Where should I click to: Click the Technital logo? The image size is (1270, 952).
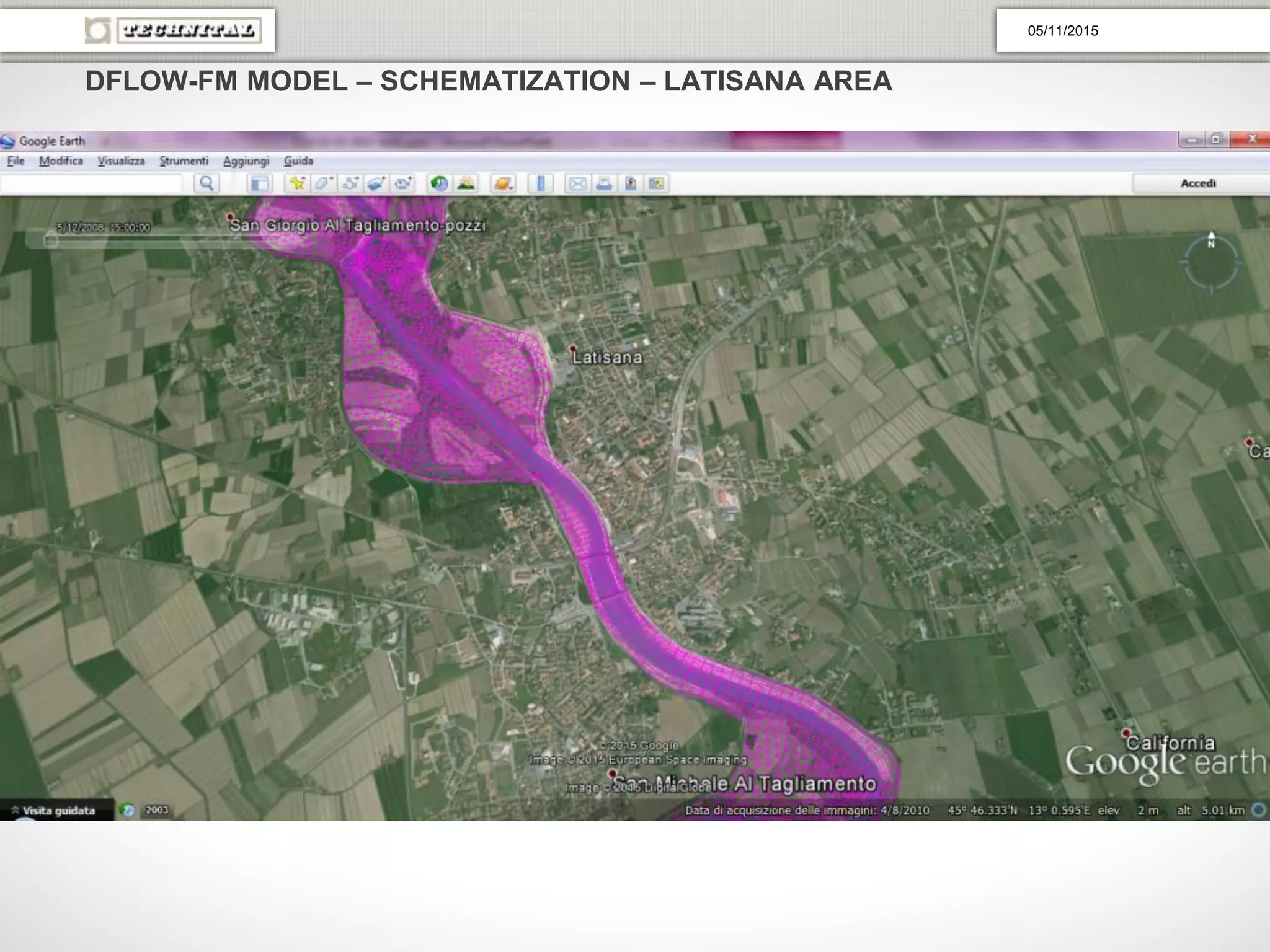[x=174, y=30]
